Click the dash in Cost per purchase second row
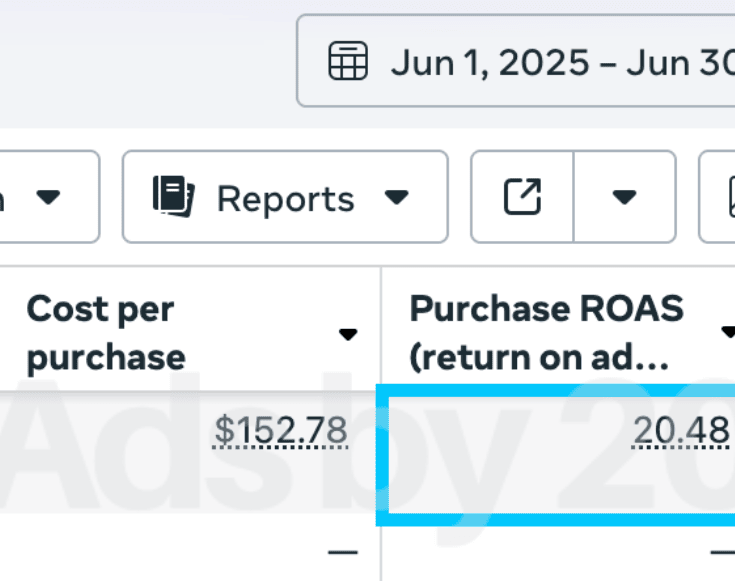The image size is (735, 581). coord(342,552)
